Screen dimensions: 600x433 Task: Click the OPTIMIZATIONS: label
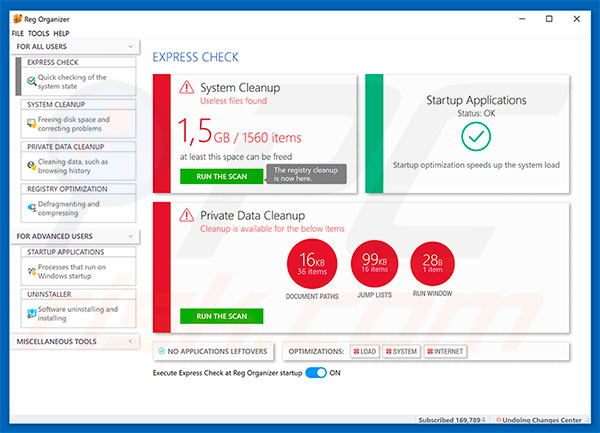pos(316,351)
